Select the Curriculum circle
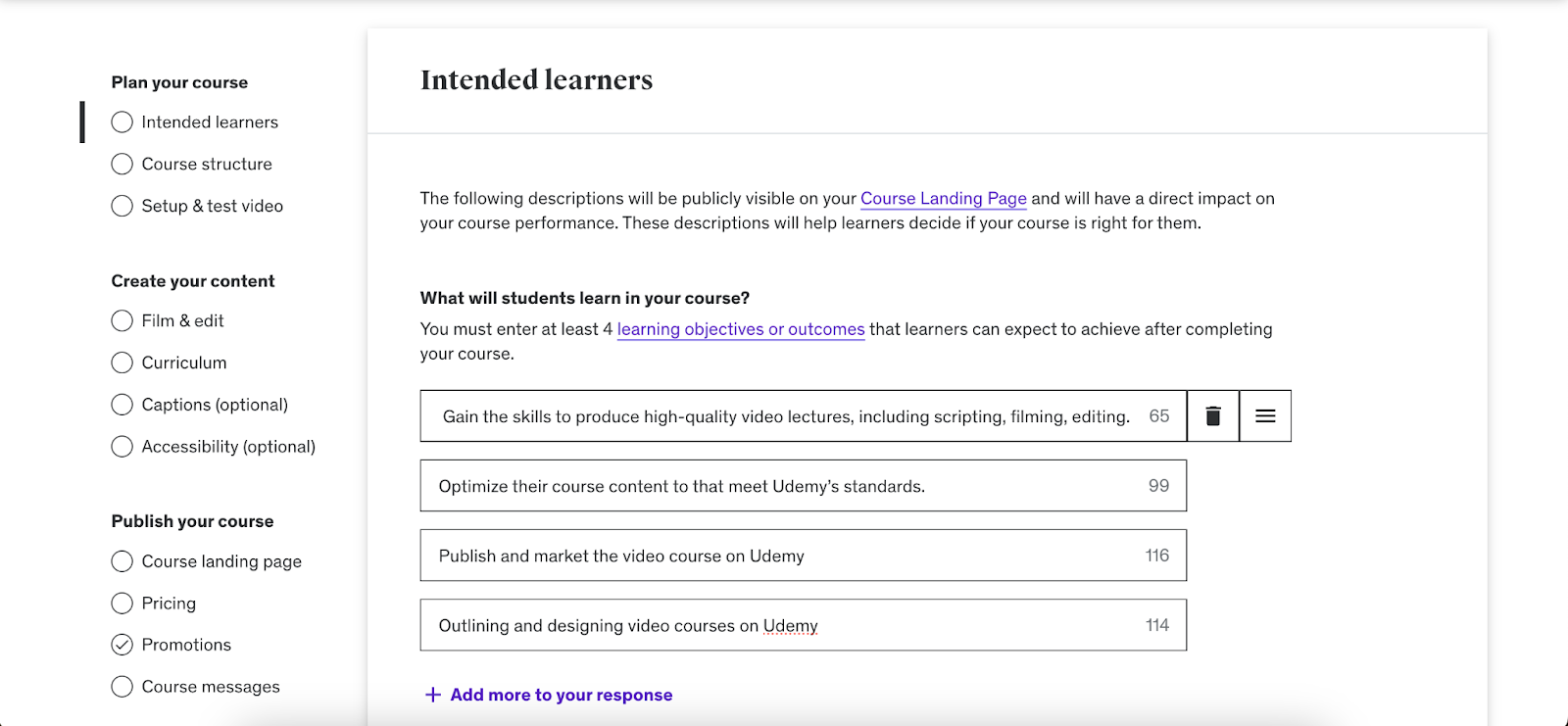 click(122, 363)
